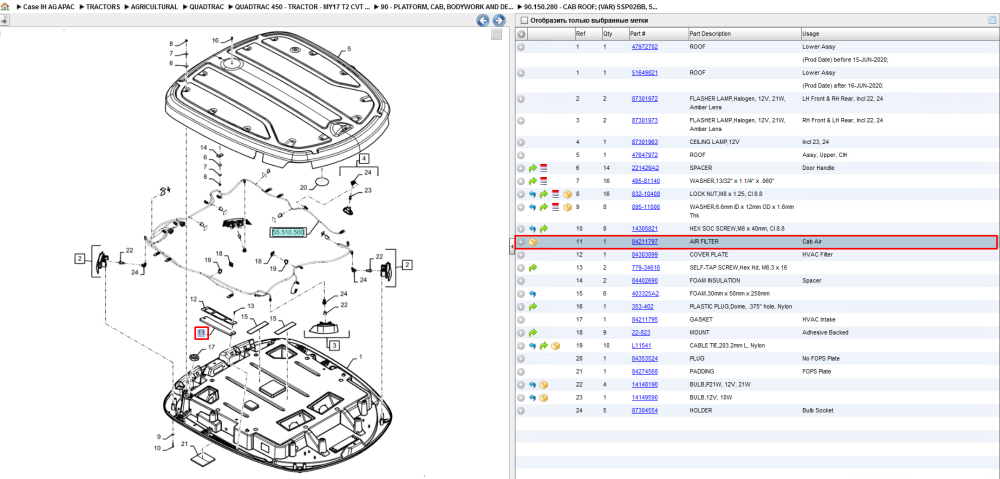Open the 55.510.500 reference label in diagram
Viewport: 1000px width, 479px height.
click(288, 232)
